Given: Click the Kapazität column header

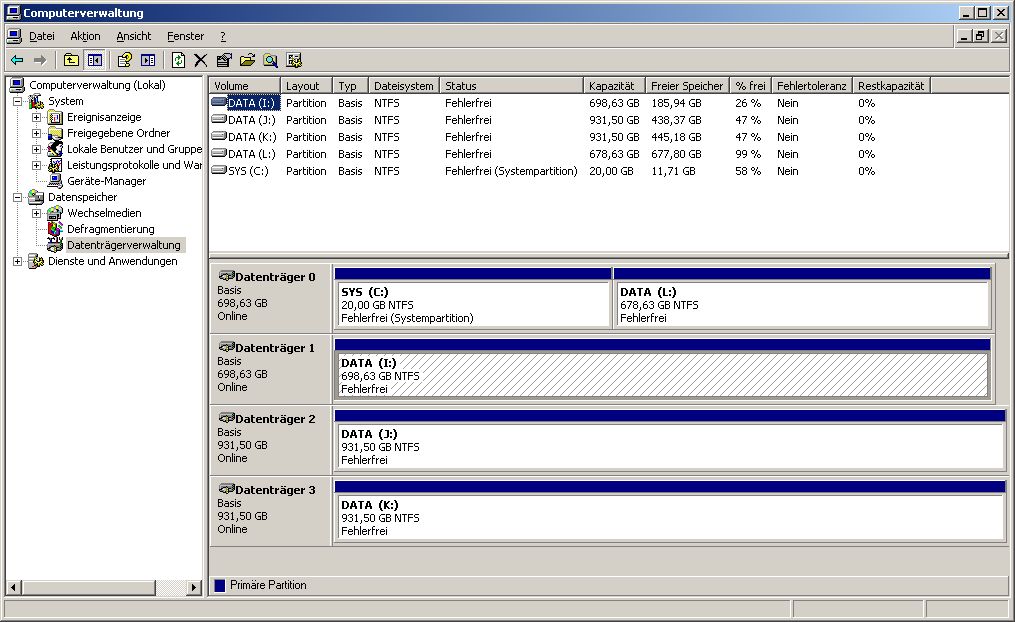Looking at the screenshot, I should tap(611, 86).
